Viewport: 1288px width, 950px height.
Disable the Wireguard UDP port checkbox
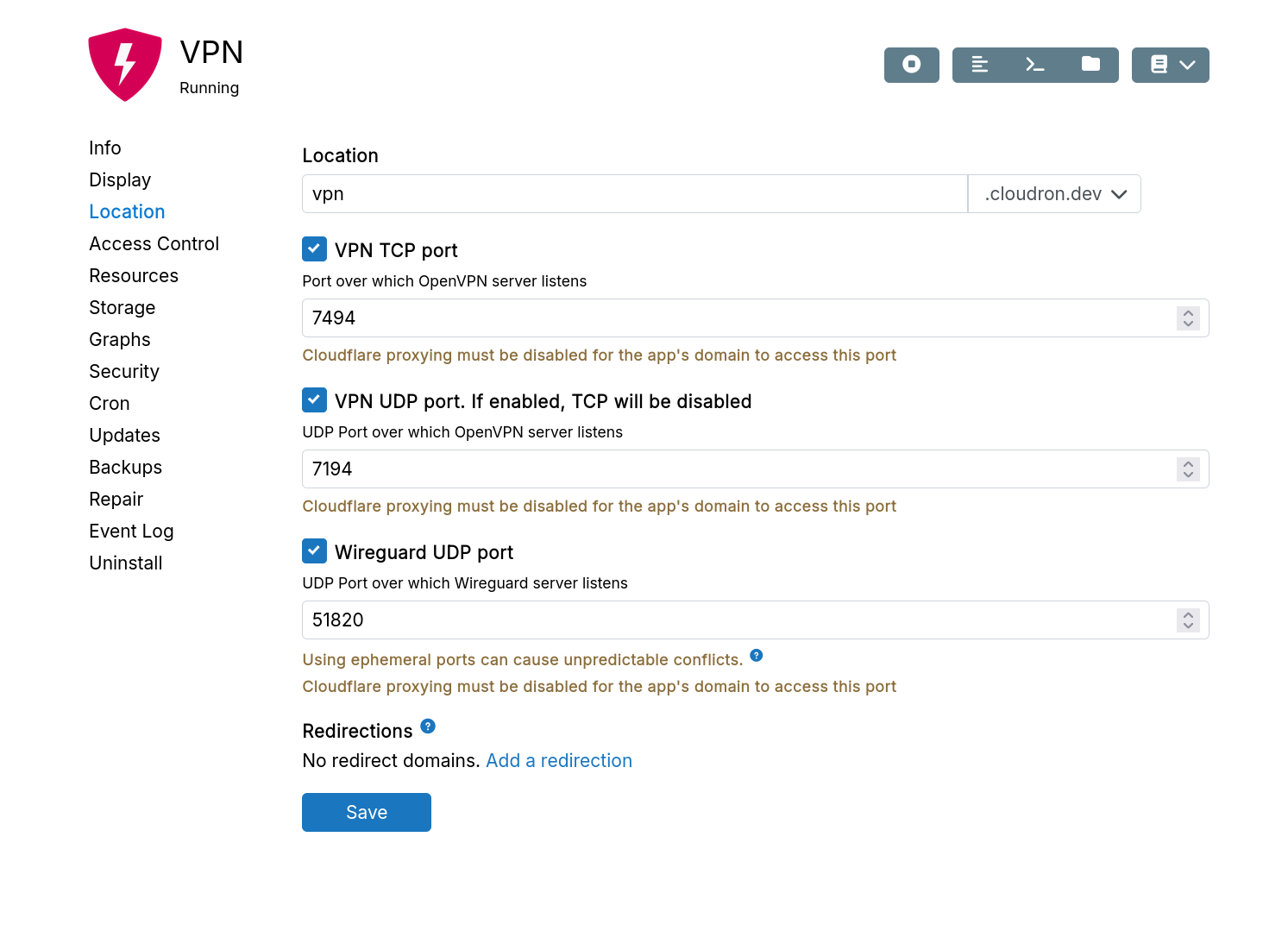(315, 551)
